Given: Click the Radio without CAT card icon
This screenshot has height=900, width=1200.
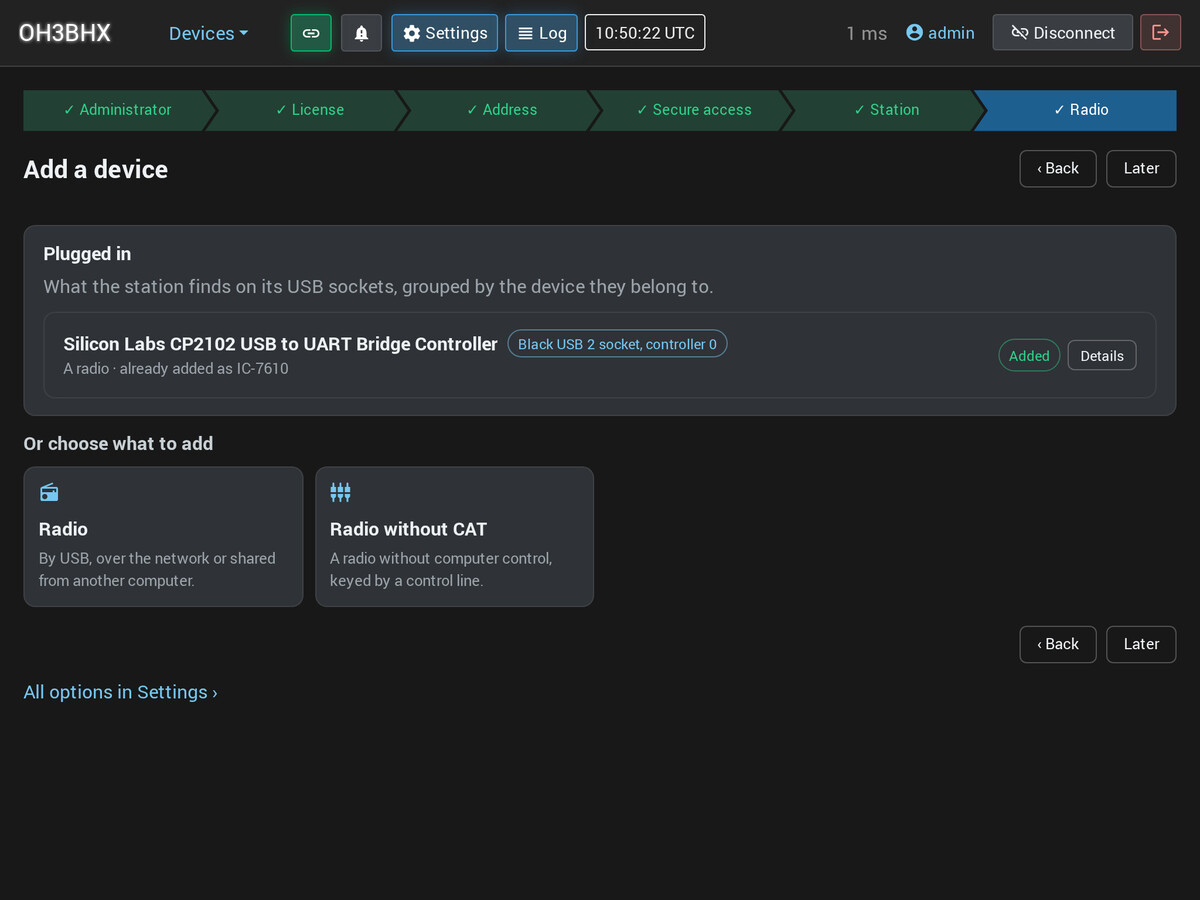Looking at the screenshot, I should (340, 492).
